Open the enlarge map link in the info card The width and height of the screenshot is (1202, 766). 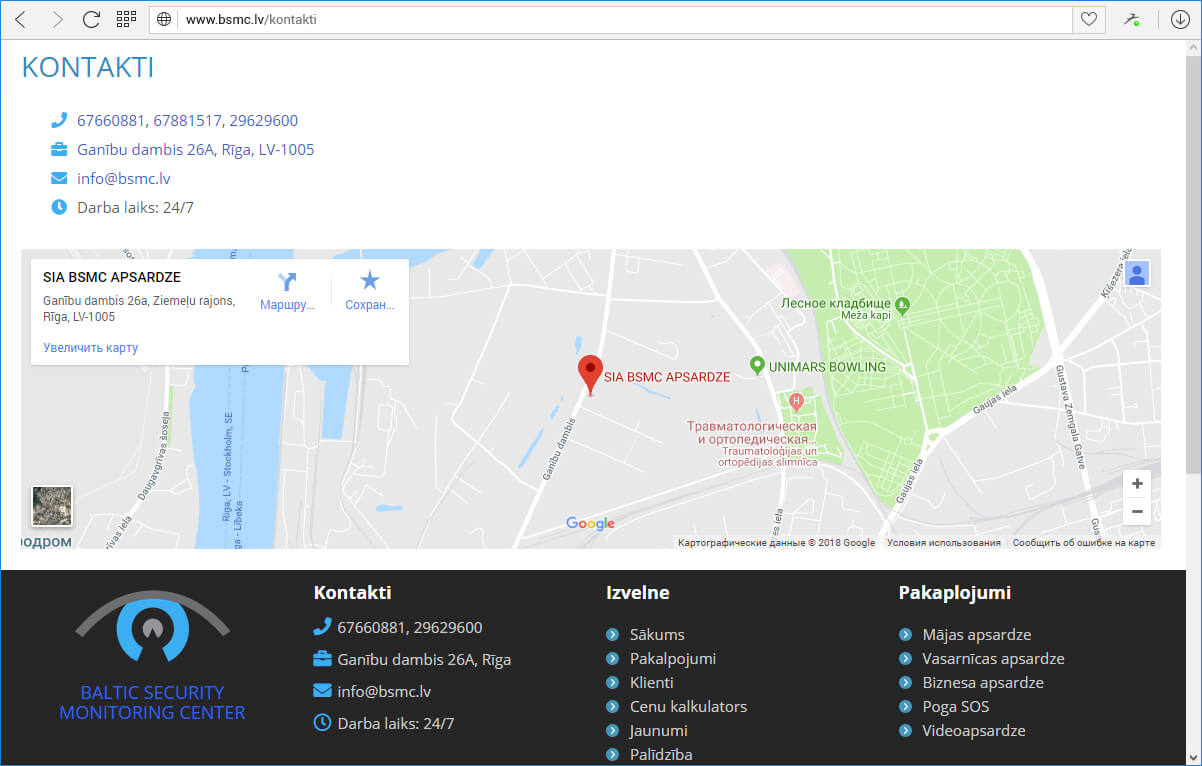[x=90, y=348]
